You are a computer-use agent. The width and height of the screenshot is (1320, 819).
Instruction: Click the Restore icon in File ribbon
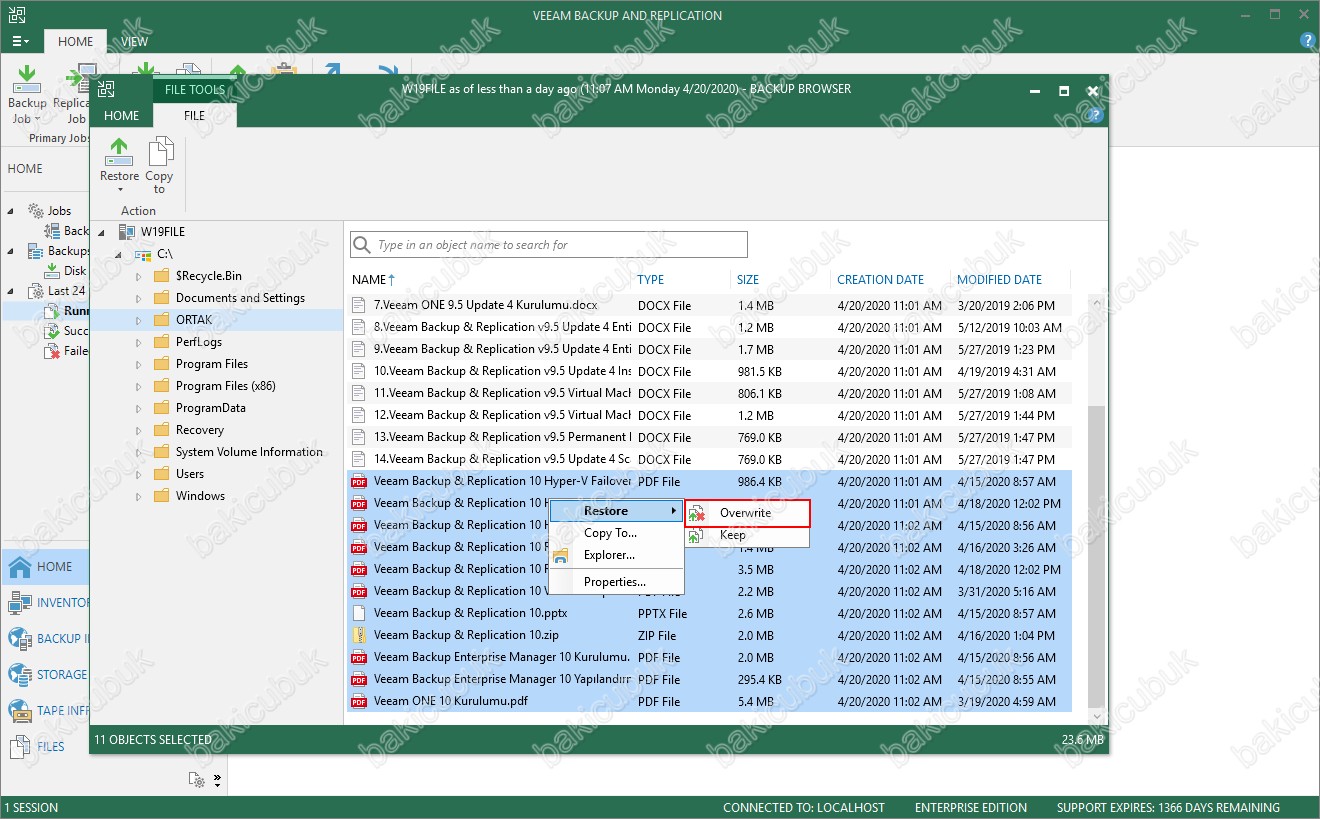pyautogui.click(x=119, y=153)
